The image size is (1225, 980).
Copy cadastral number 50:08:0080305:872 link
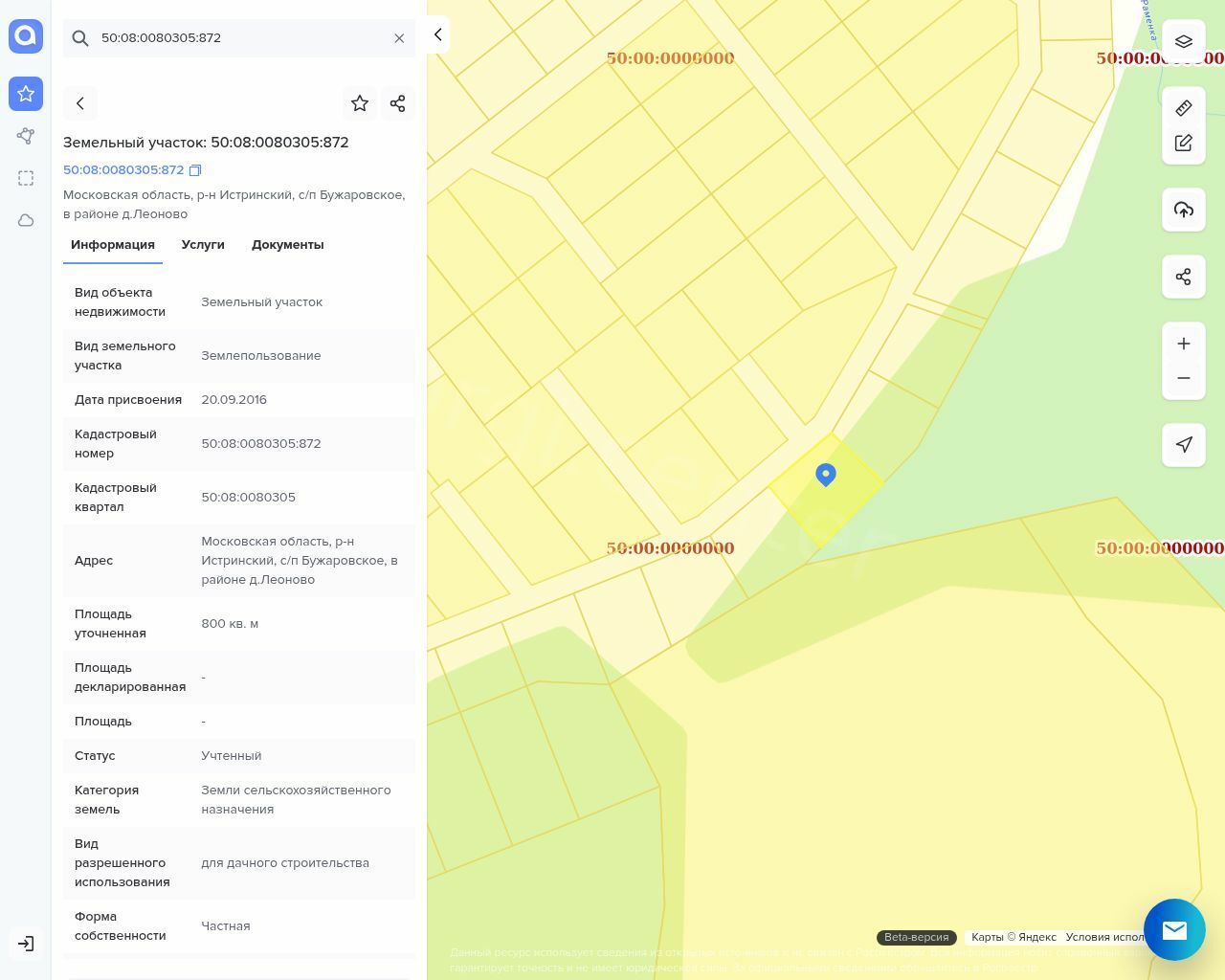[195, 170]
